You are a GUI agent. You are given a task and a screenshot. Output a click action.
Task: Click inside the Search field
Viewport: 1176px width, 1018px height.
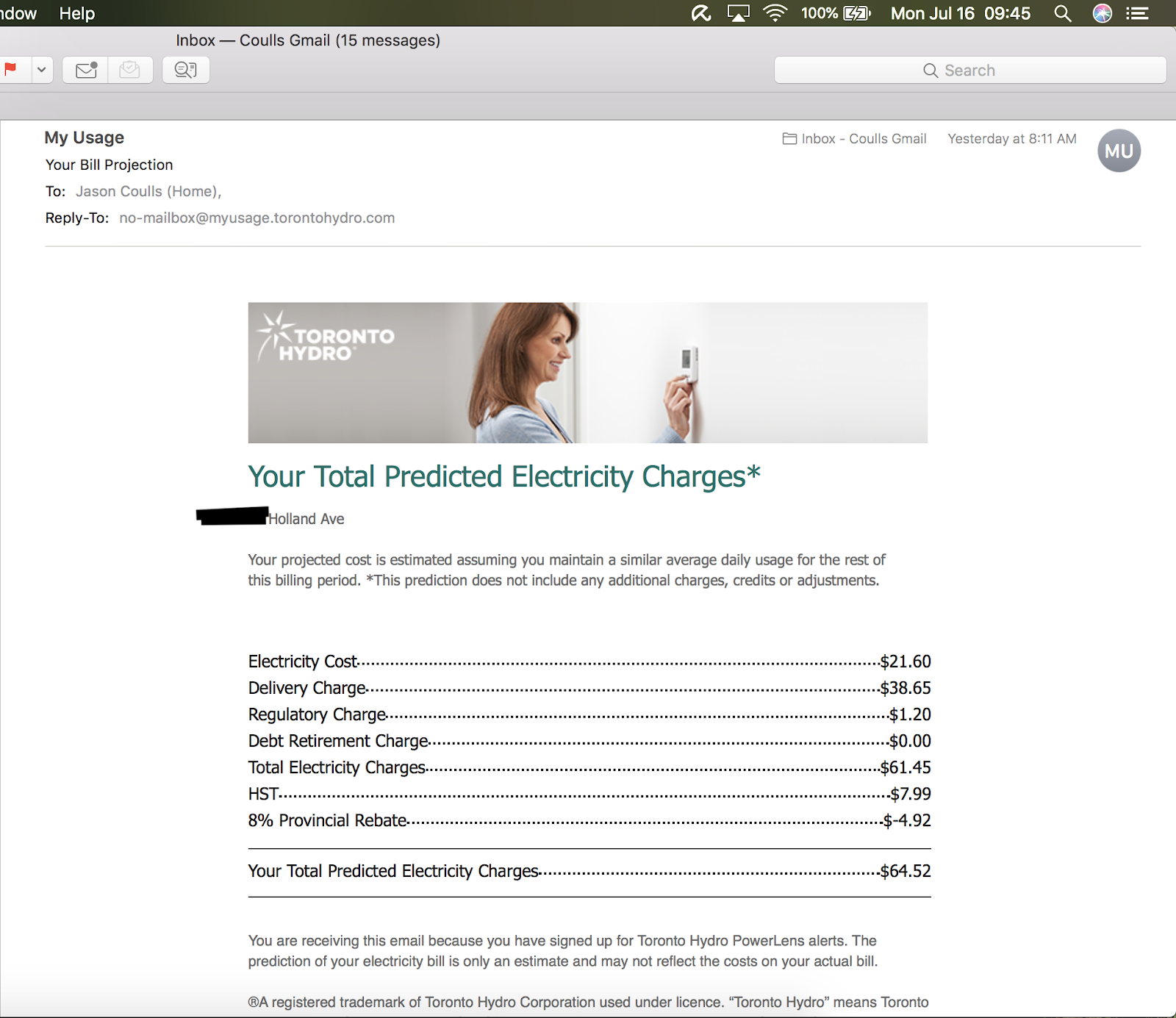click(969, 70)
